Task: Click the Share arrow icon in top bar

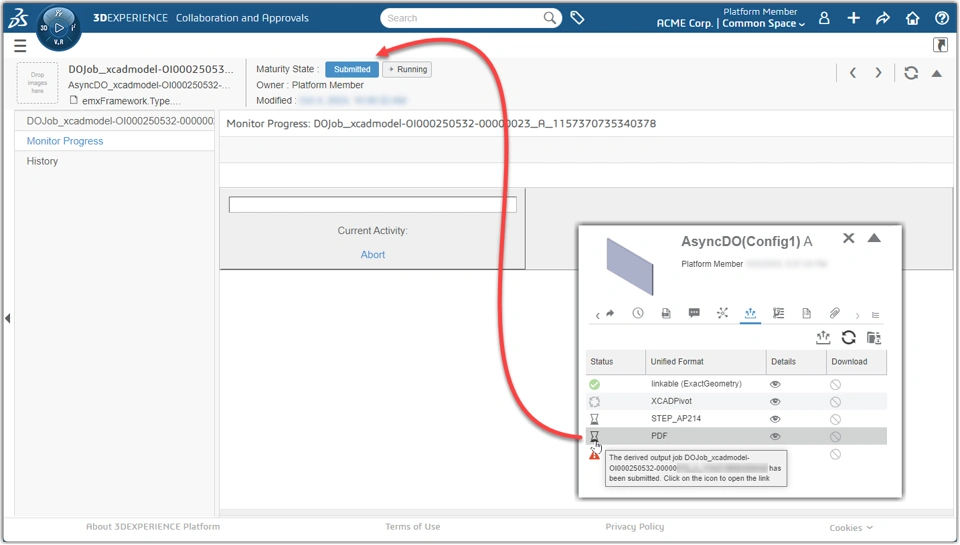Action: coord(883,18)
